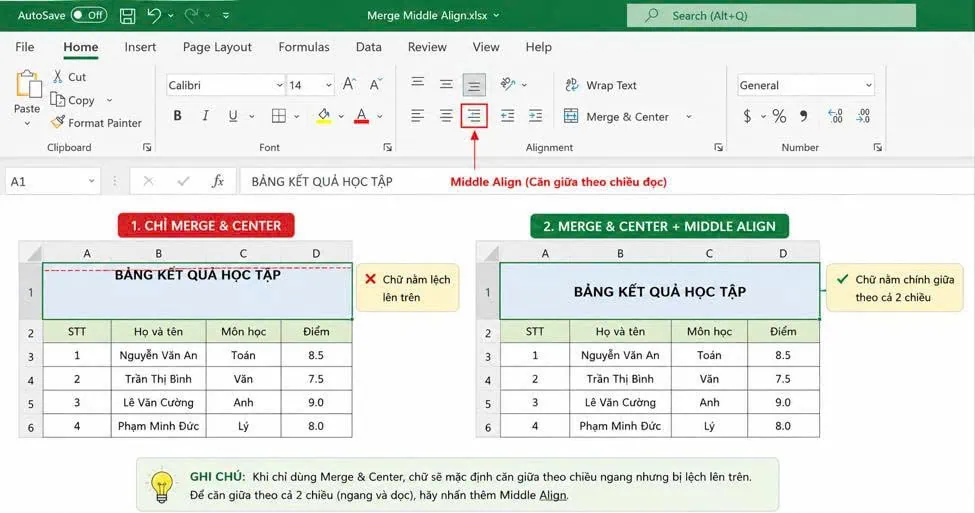Open the file name dropdown in title bar

[x=496, y=16]
